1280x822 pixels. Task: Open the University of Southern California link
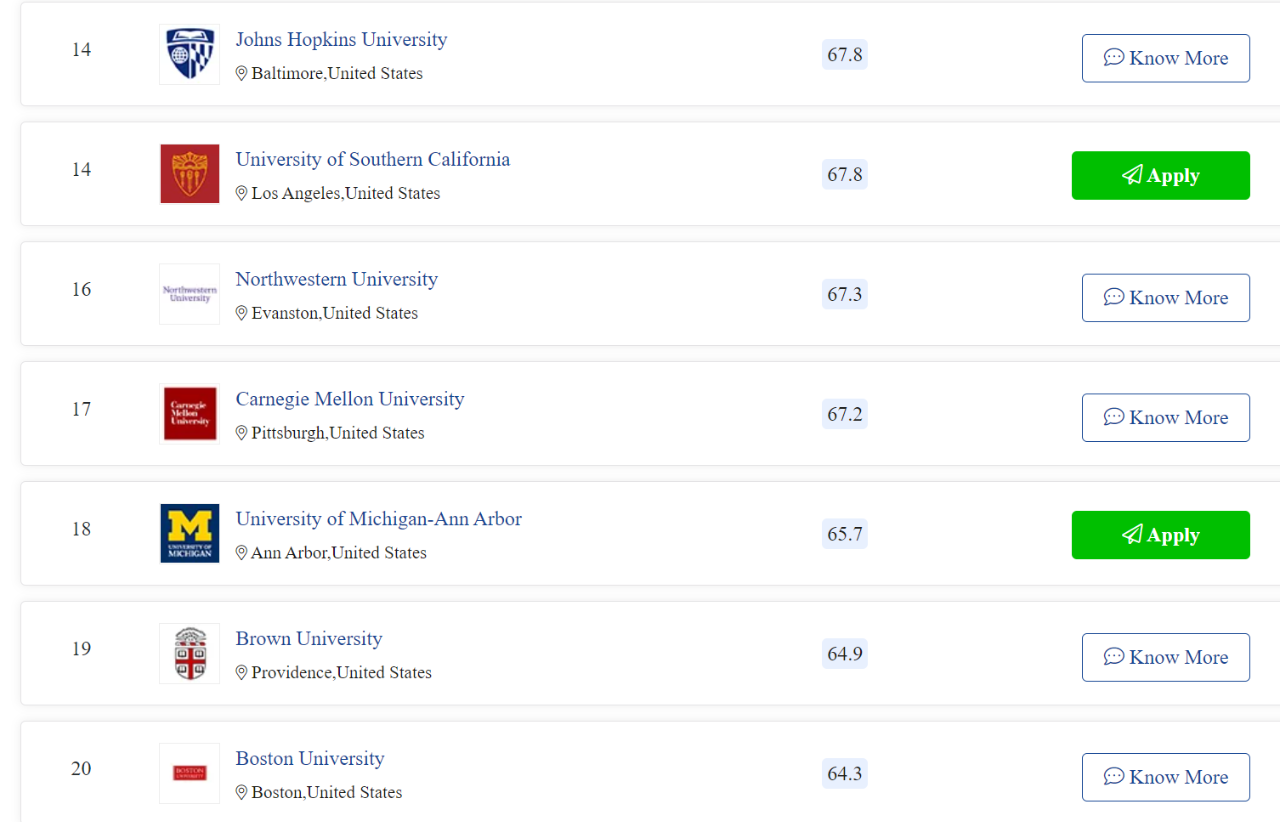tap(373, 159)
